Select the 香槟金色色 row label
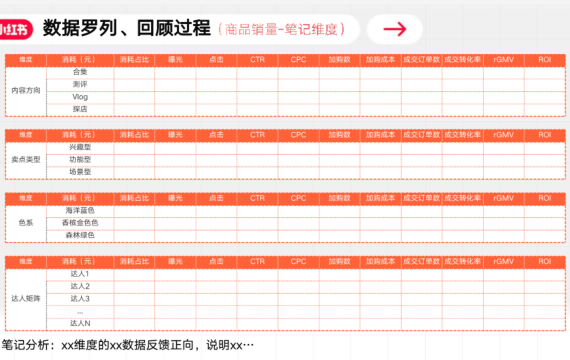Viewport: 570px width, 360px height. 80,223
